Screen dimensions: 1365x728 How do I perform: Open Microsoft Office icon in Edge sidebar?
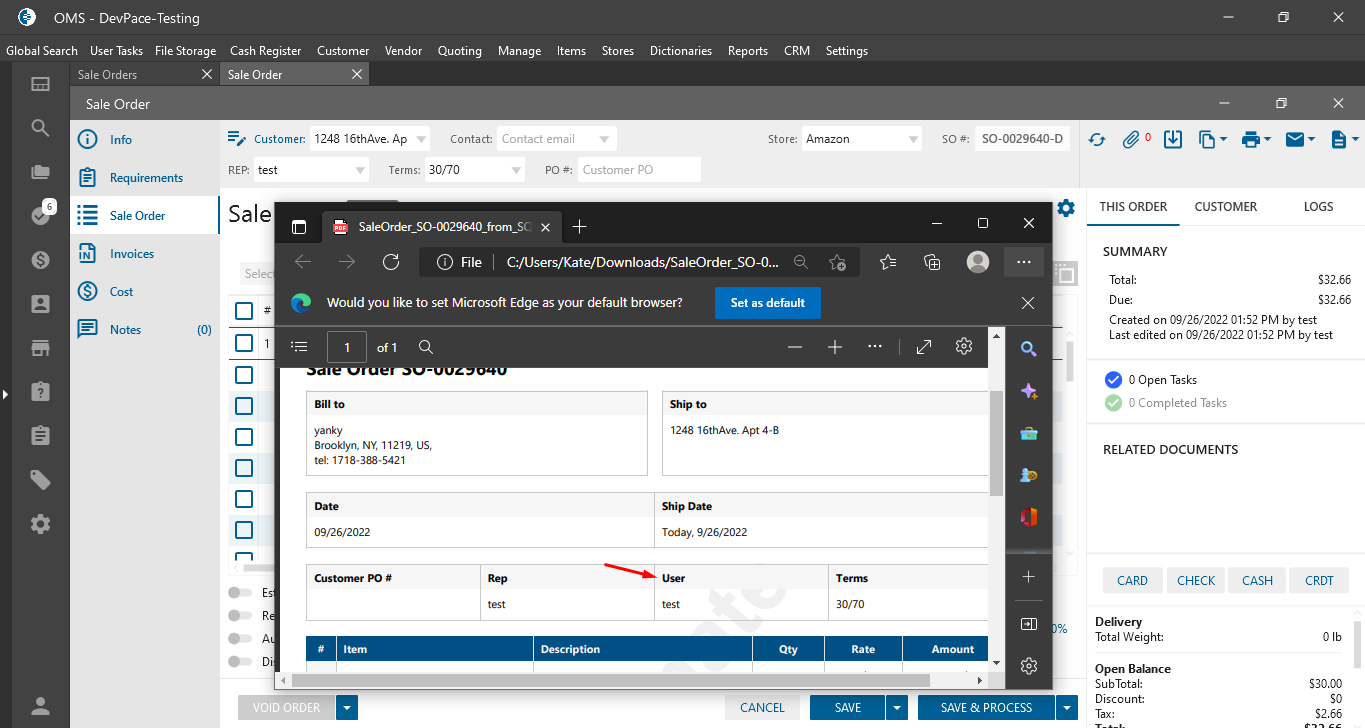click(1028, 517)
